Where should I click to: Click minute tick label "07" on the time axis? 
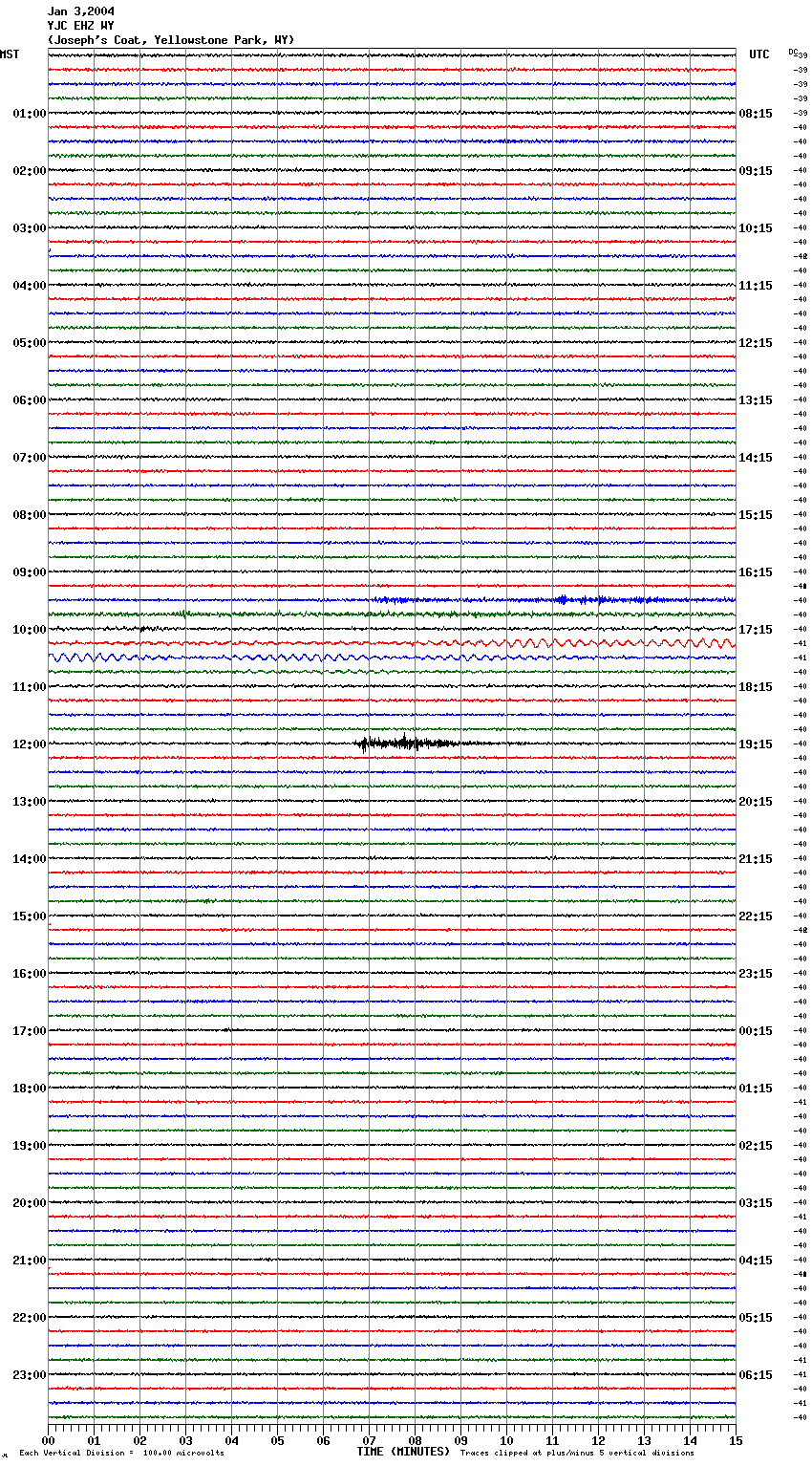(369, 1440)
